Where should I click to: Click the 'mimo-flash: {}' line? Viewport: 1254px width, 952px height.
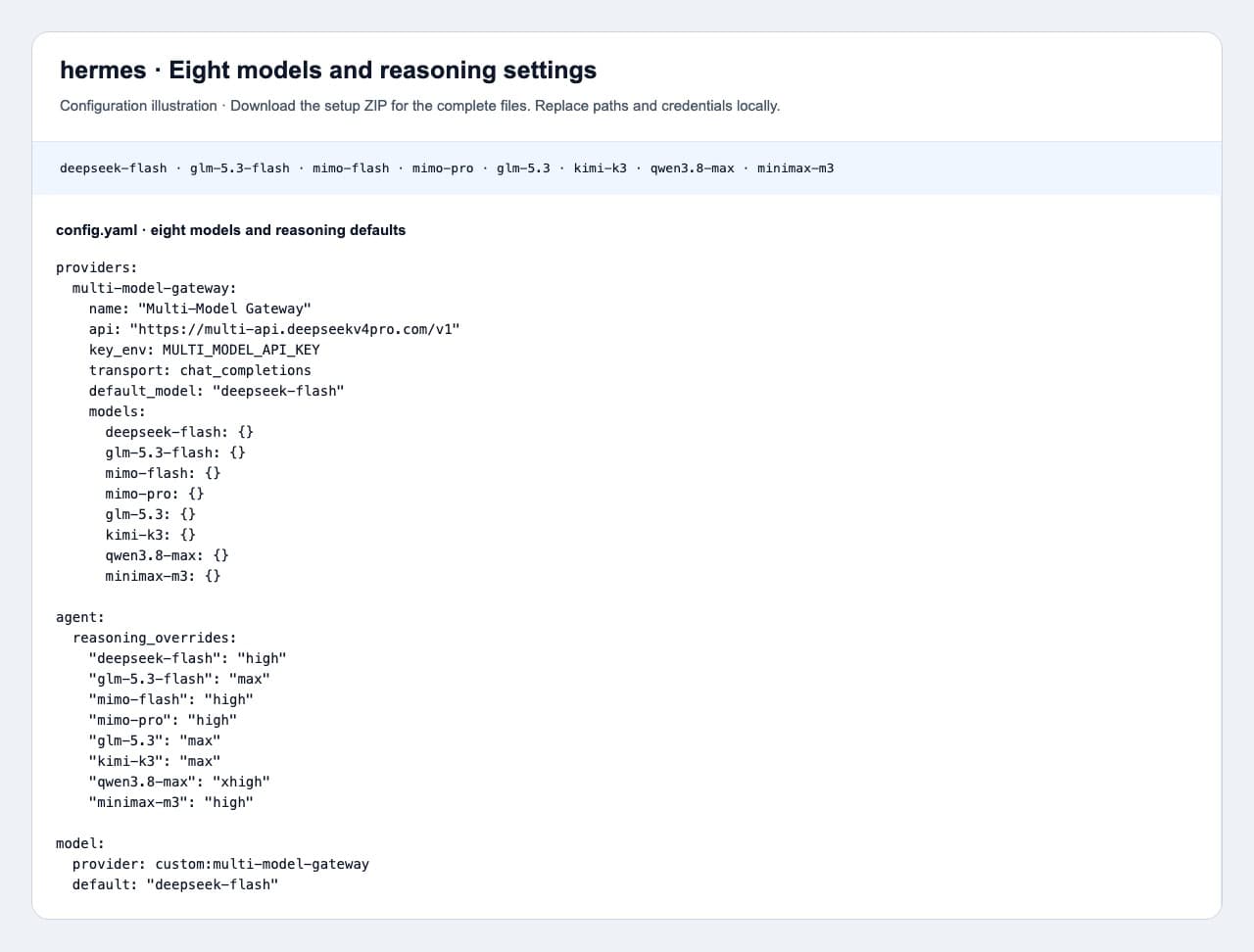click(164, 473)
